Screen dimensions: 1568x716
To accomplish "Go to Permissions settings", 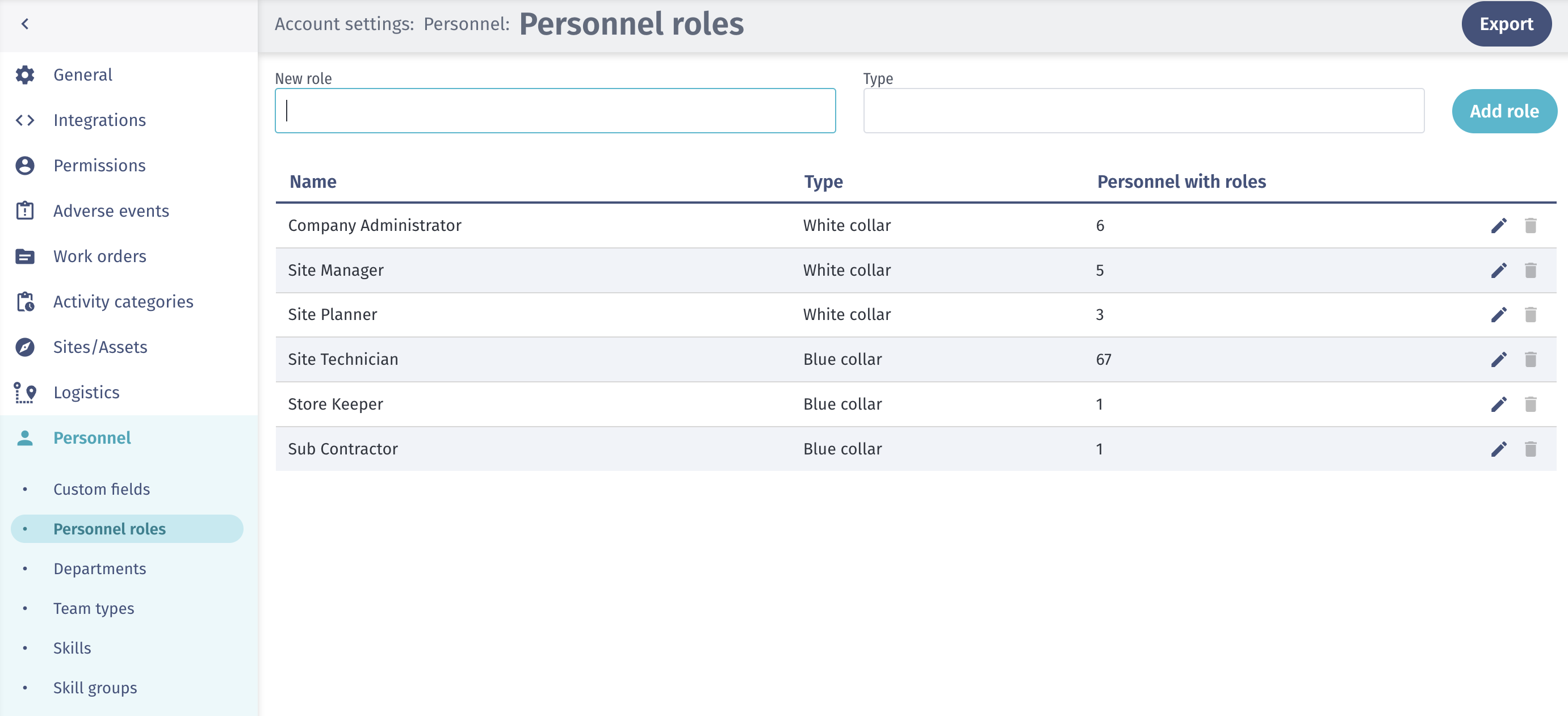I will click(x=99, y=166).
